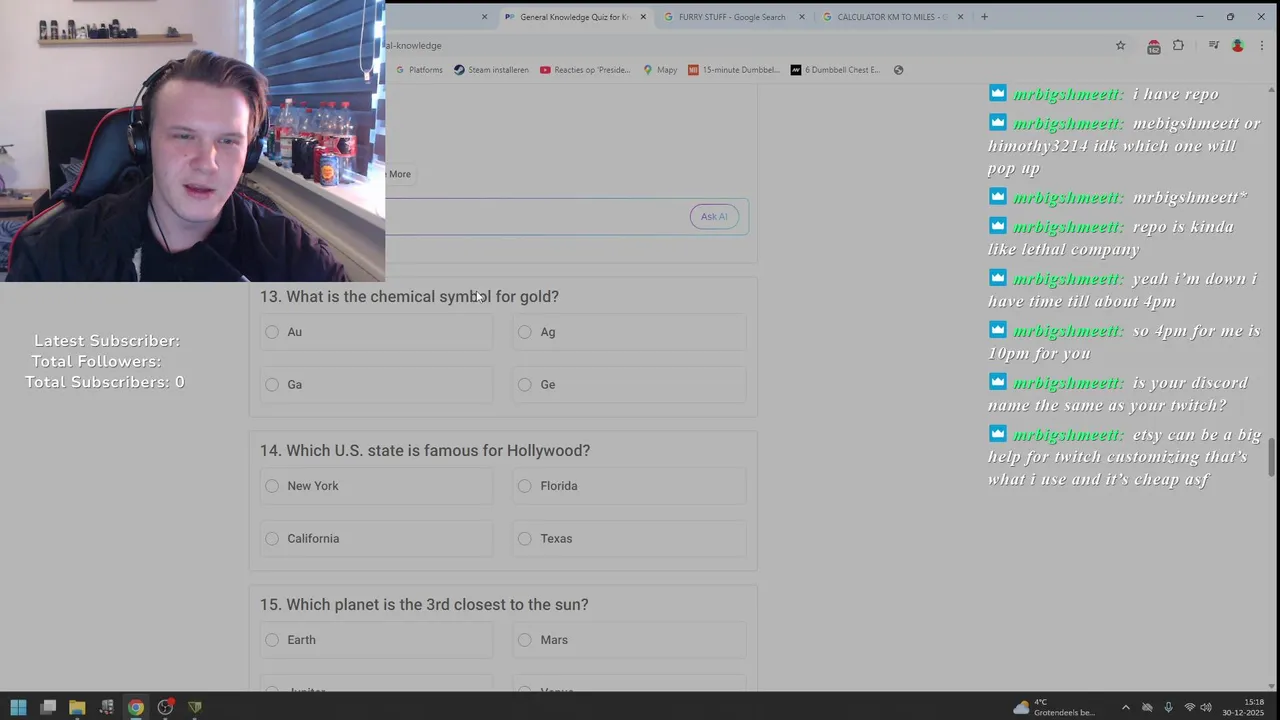Open the green shield taskbar app
Screen dimensions: 1280x720
pos(195,707)
